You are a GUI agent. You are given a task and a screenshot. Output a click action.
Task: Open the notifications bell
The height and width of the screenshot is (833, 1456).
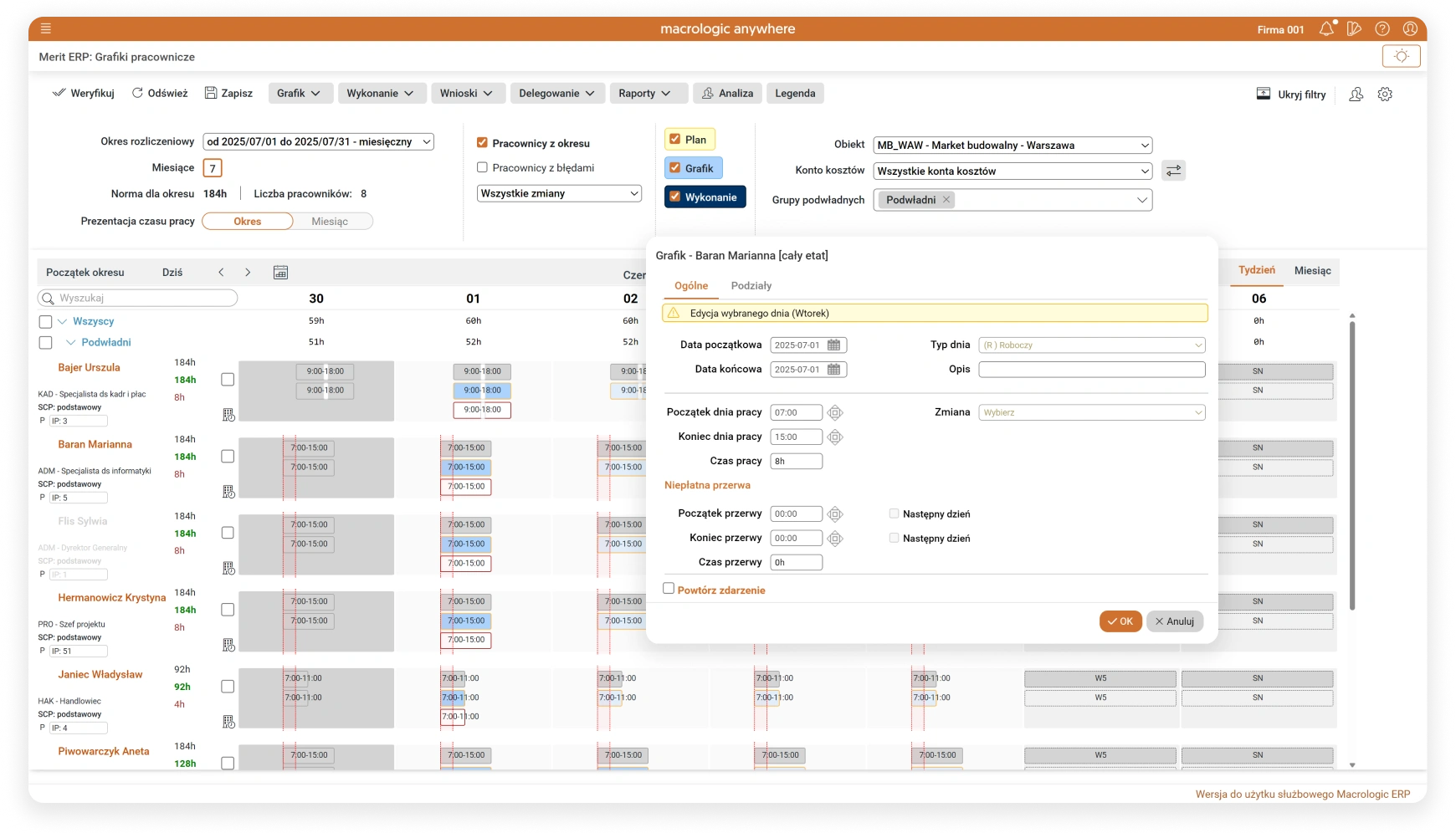1326,29
